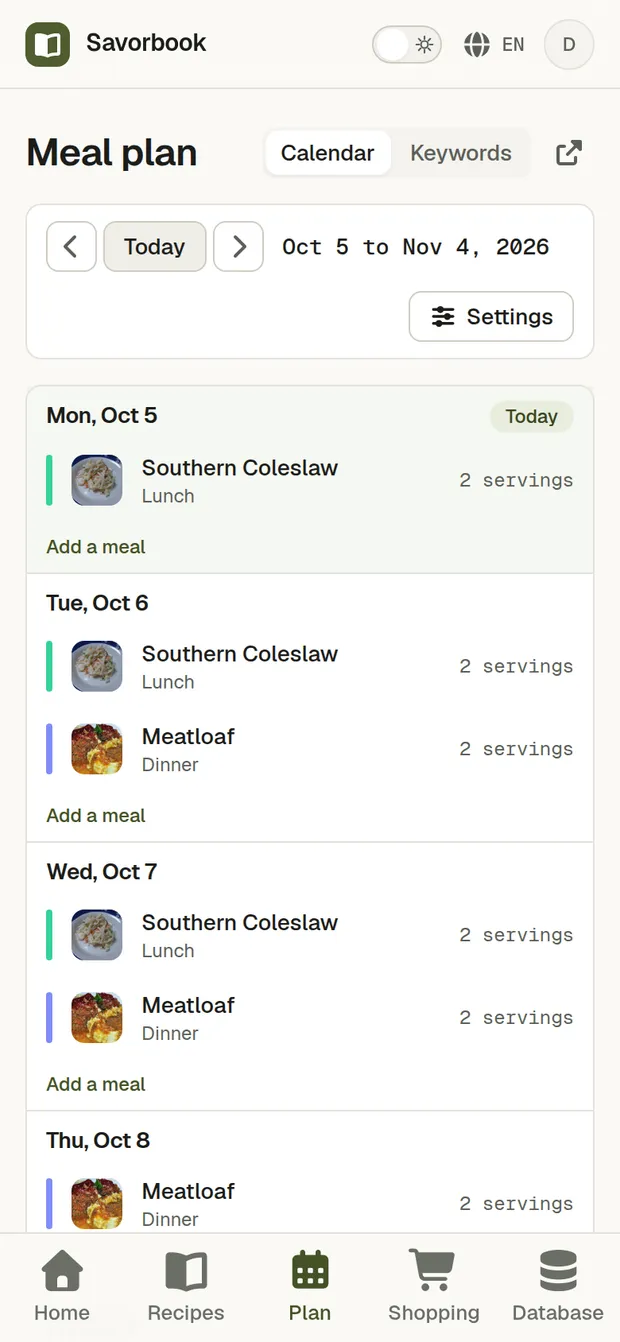
Task: Add a meal on Mon, Oct 5
Action: 96,547
